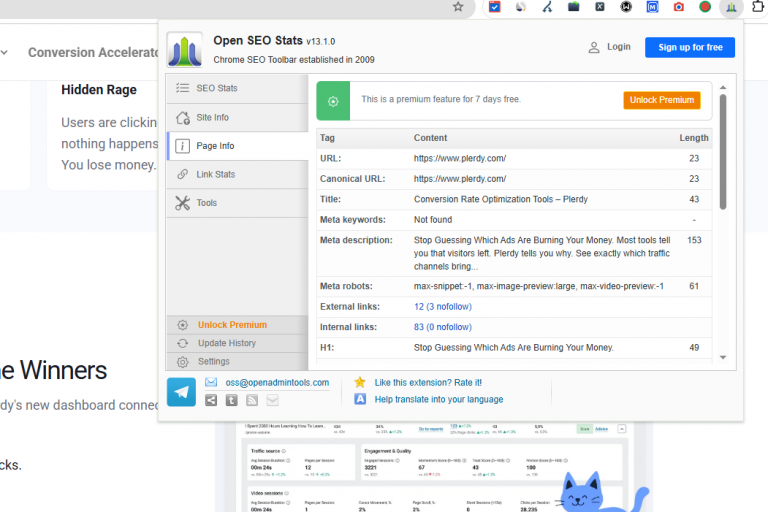Open the Tumblr icon in footer
The height and width of the screenshot is (512, 768).
pos(232,400)
